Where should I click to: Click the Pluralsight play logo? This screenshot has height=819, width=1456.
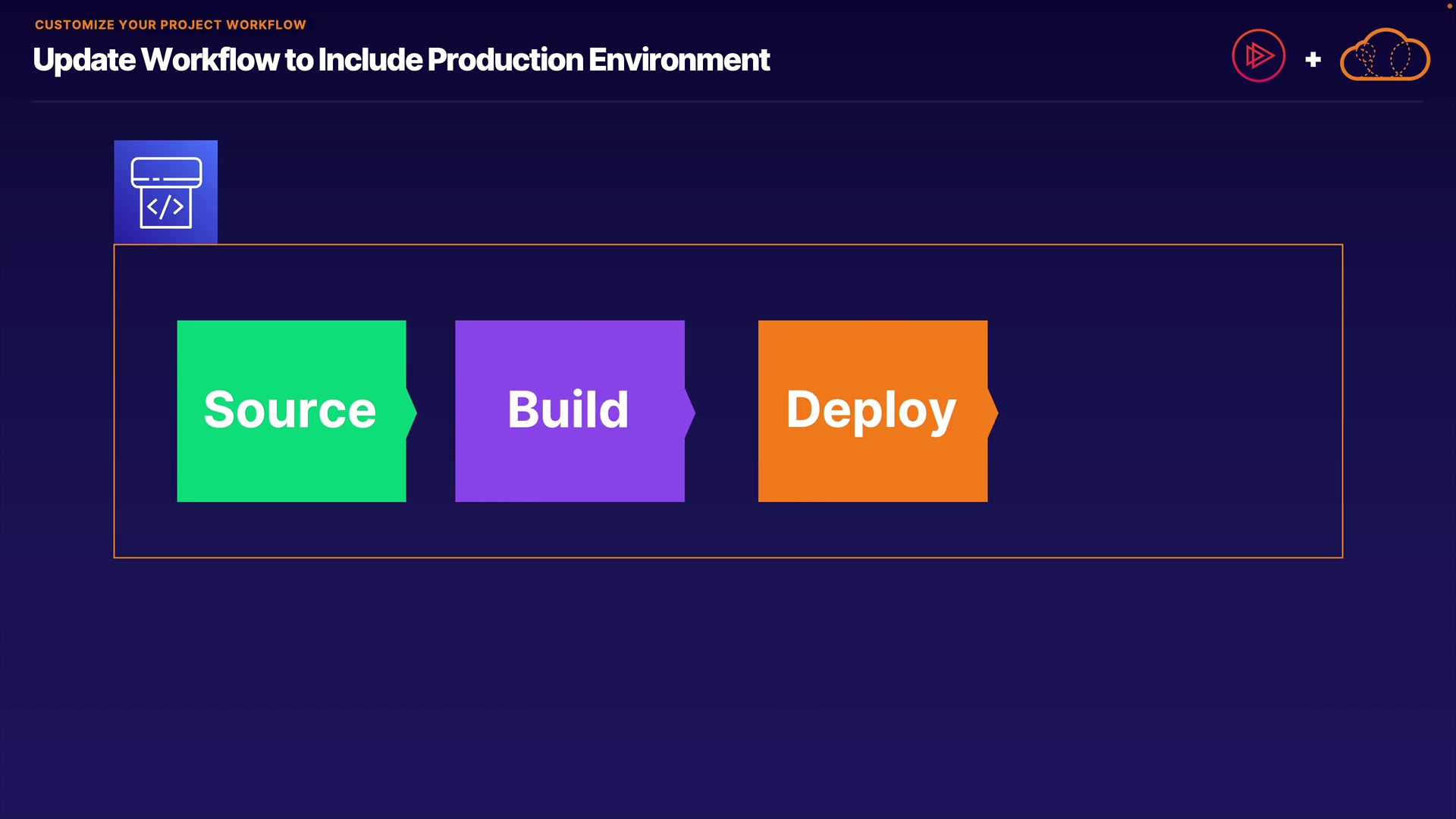1258,55
